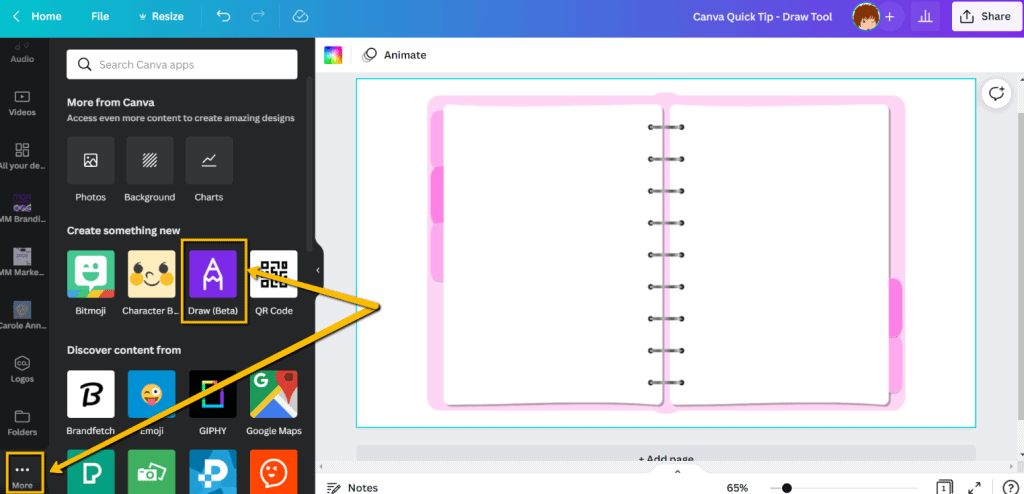
Task: Open the Logos sidebar tab
Action: click(22, 370)
